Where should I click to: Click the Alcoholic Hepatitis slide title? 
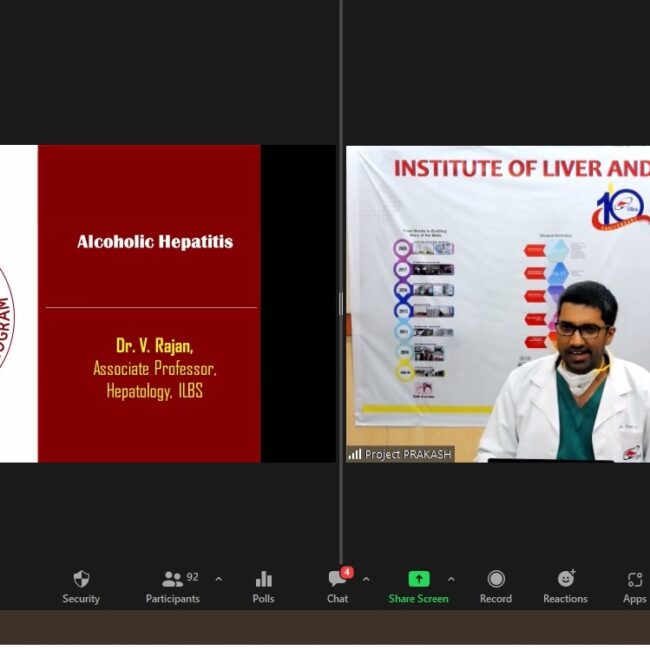coord(155,241)
